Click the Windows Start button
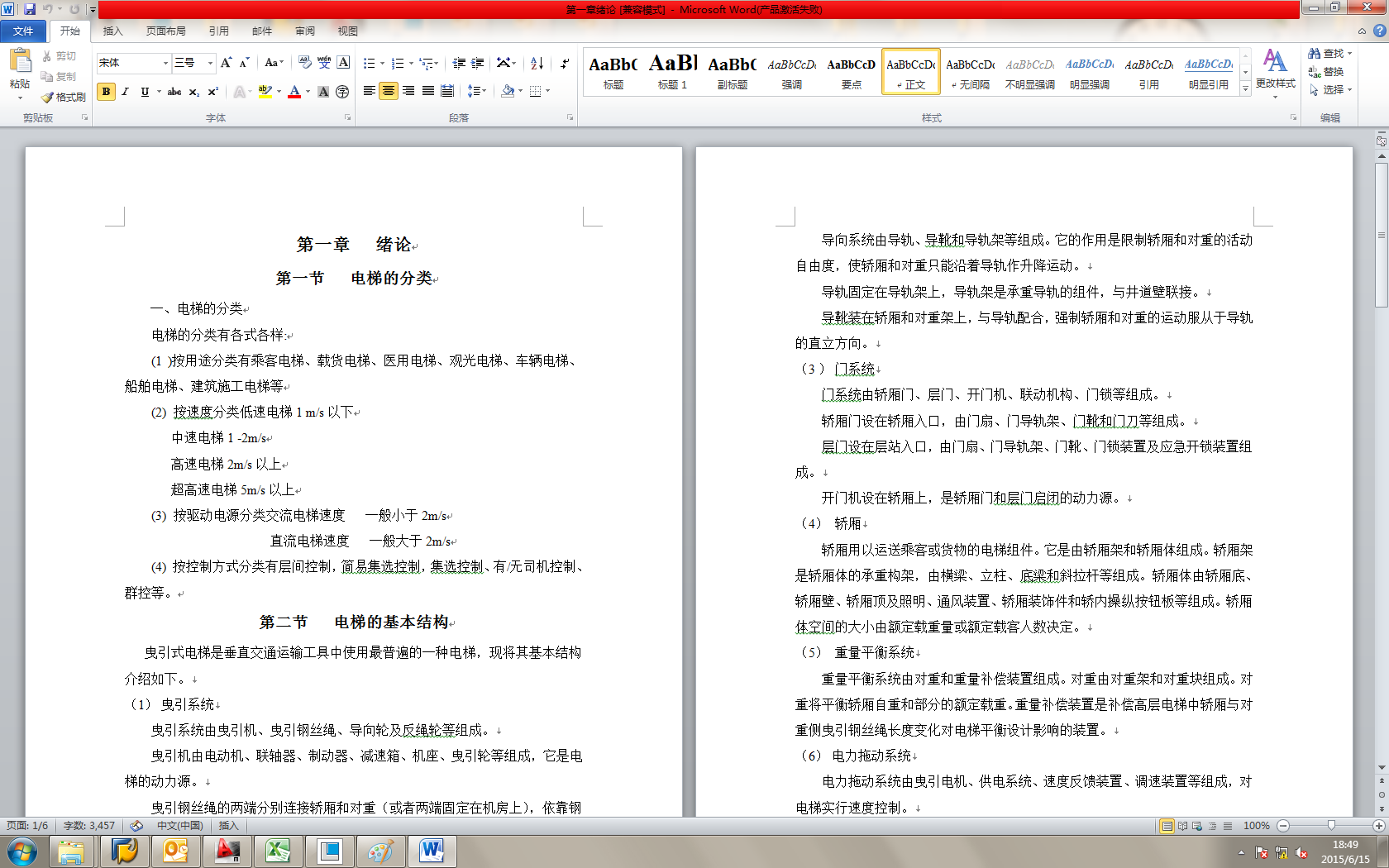1389x868 pixels. [21, 851]
